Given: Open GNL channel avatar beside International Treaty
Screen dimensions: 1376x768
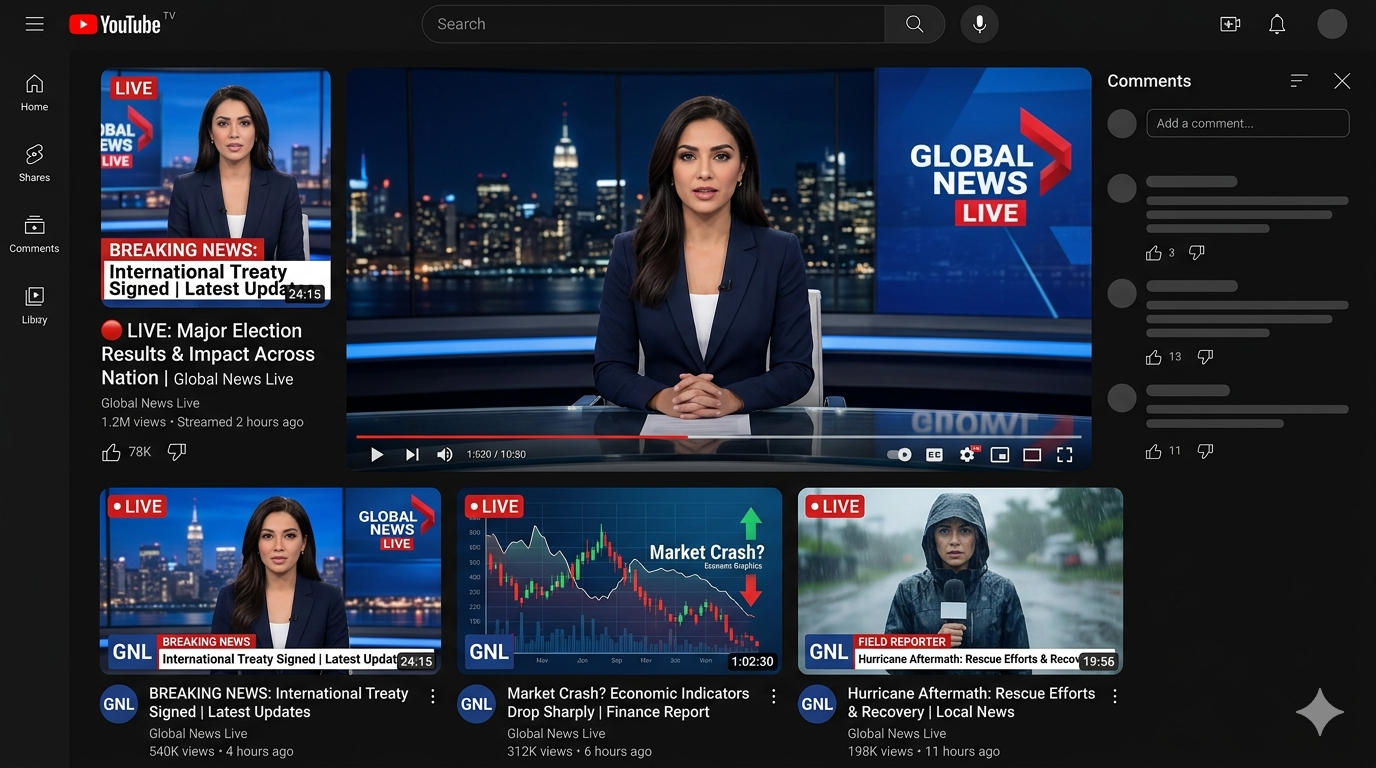Looking at the screenshot, I should click(x=119, y=704).
